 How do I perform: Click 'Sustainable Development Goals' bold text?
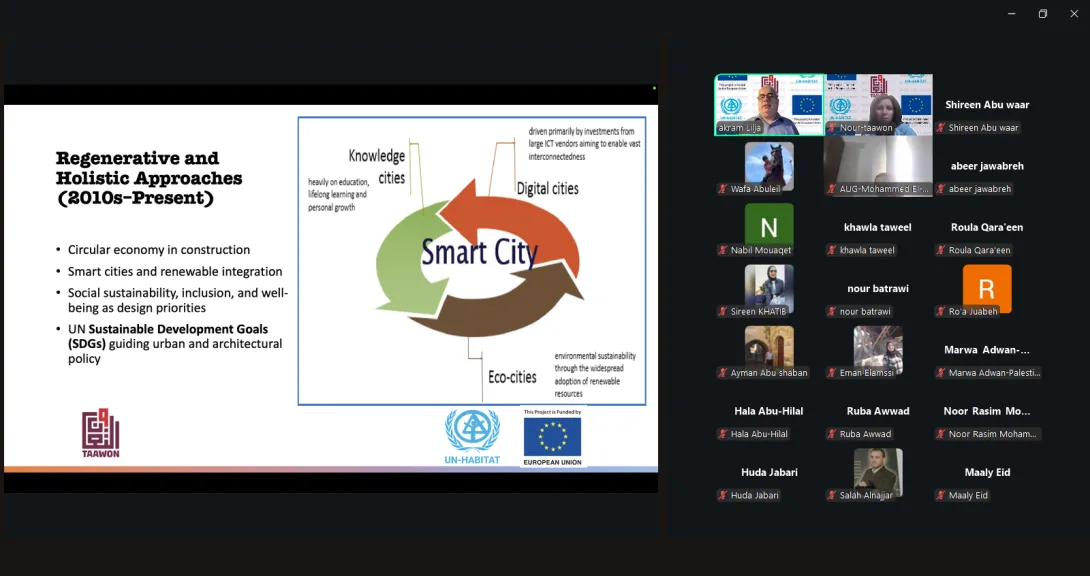[x=178, y=329]
